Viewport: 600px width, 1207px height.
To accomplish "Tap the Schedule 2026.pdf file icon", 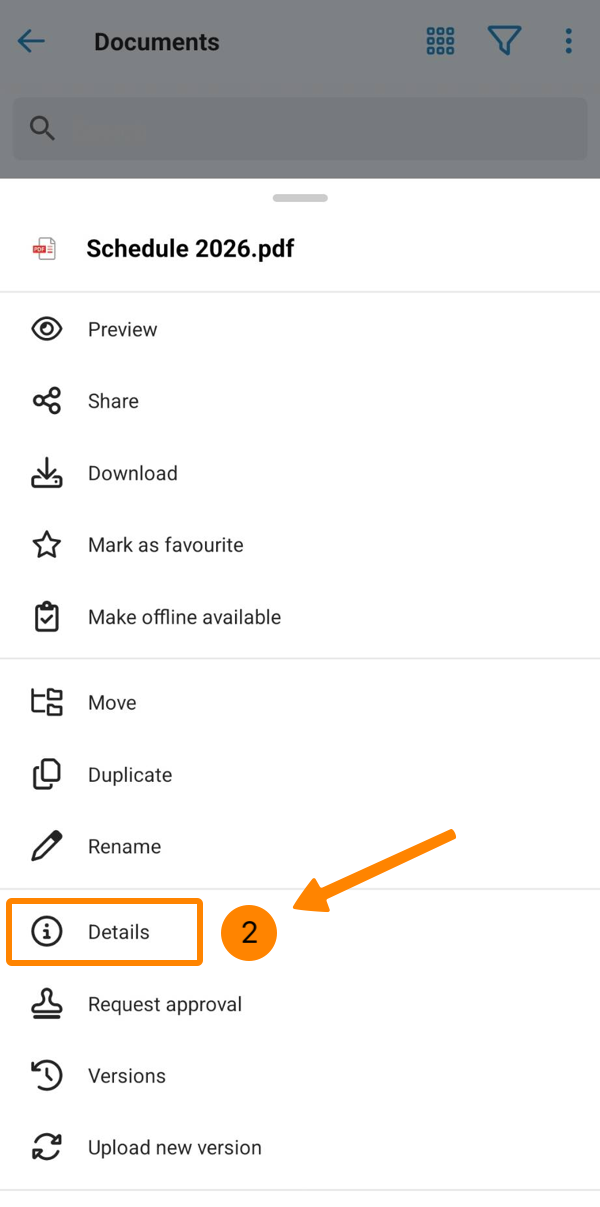I will click(x=45, y=249).
